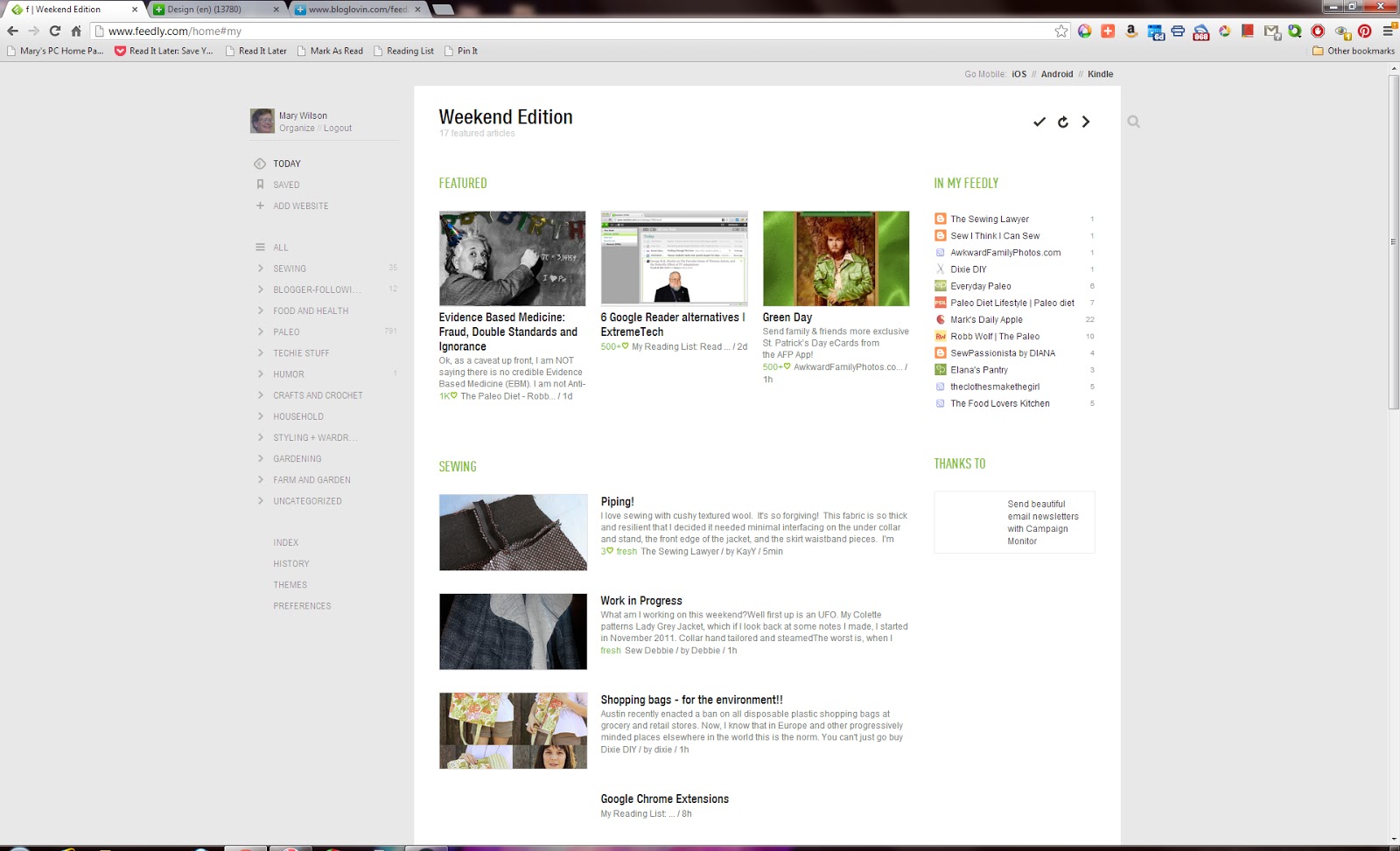
Task: Open the Chrome menu hamburger icon
Action: coord(1388,31)
